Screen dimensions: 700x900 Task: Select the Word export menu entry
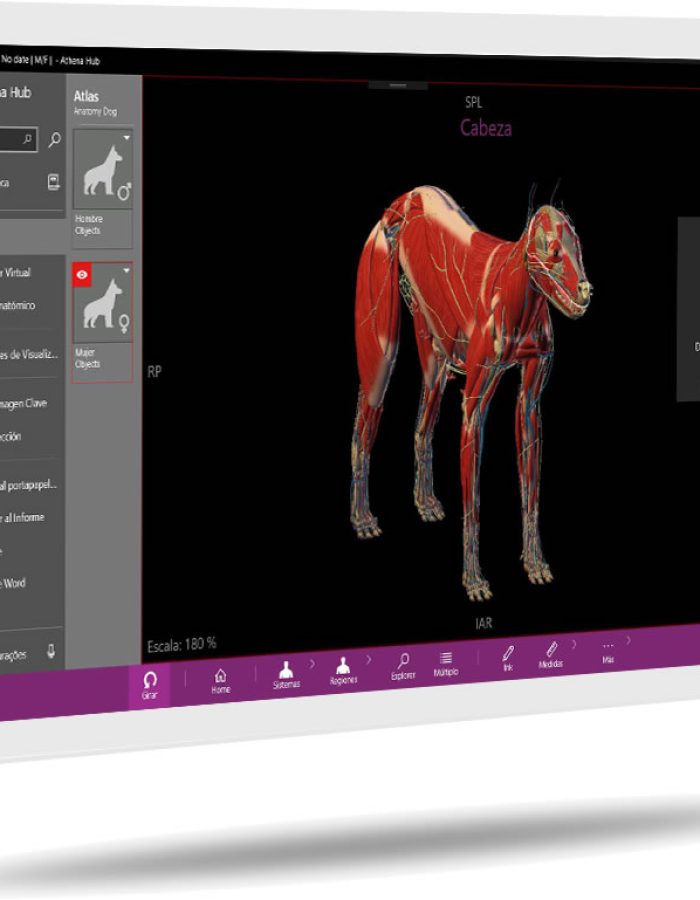14,583
